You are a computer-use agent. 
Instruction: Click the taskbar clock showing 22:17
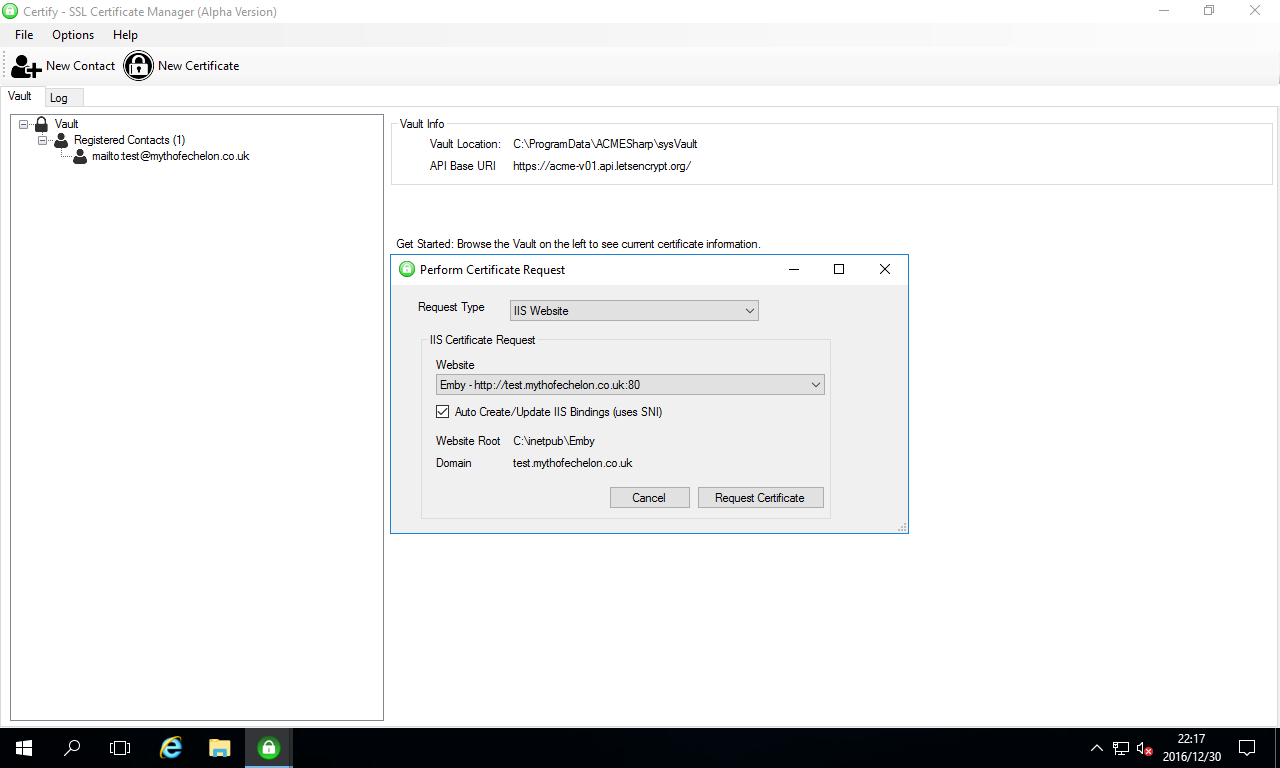point(1191,747)
